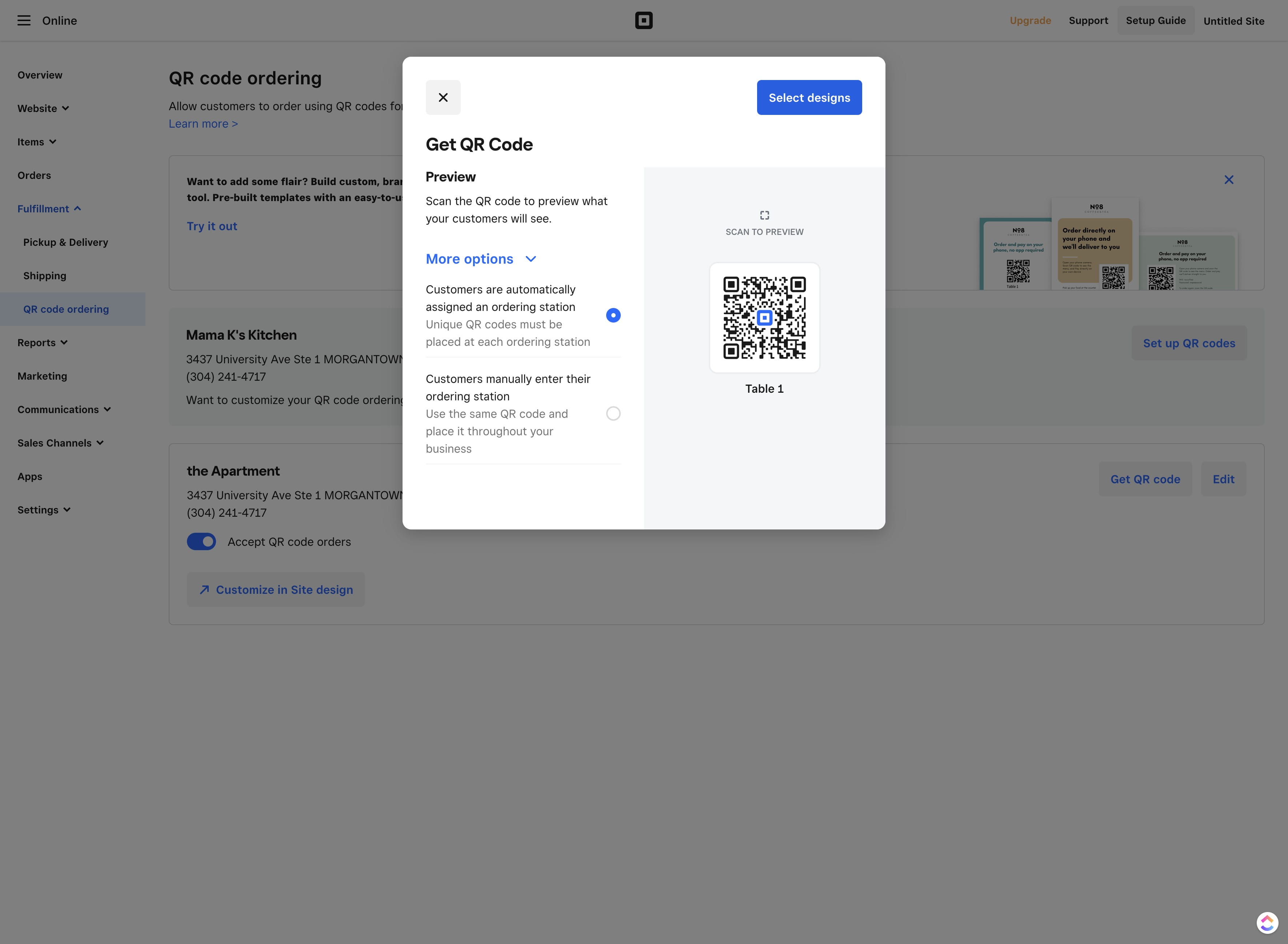
Task: Open the ClickUp floating widget
Action: pos(1267,922)
